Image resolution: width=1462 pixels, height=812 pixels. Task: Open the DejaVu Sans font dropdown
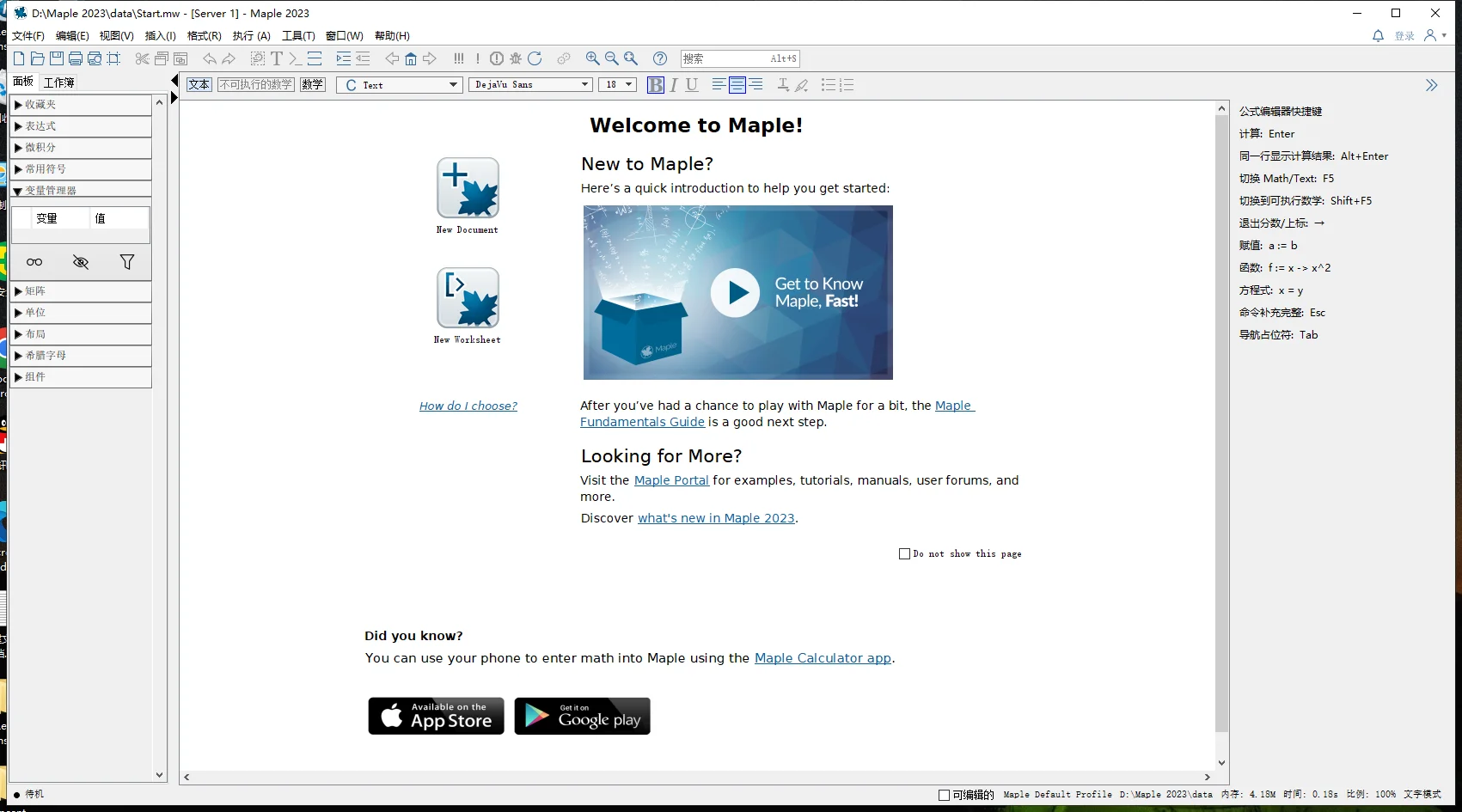click(530, 85)
